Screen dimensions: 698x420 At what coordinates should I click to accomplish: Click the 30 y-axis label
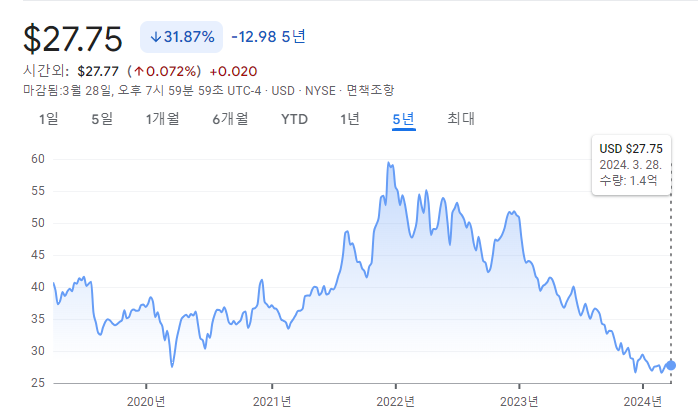pos(38,351)
